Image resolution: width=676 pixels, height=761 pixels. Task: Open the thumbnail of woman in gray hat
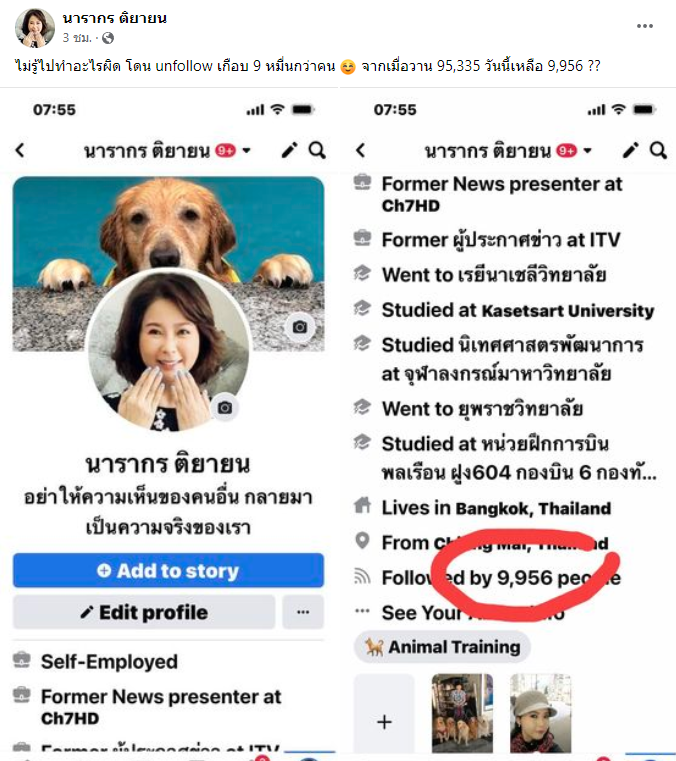click(x=541, y=713)
